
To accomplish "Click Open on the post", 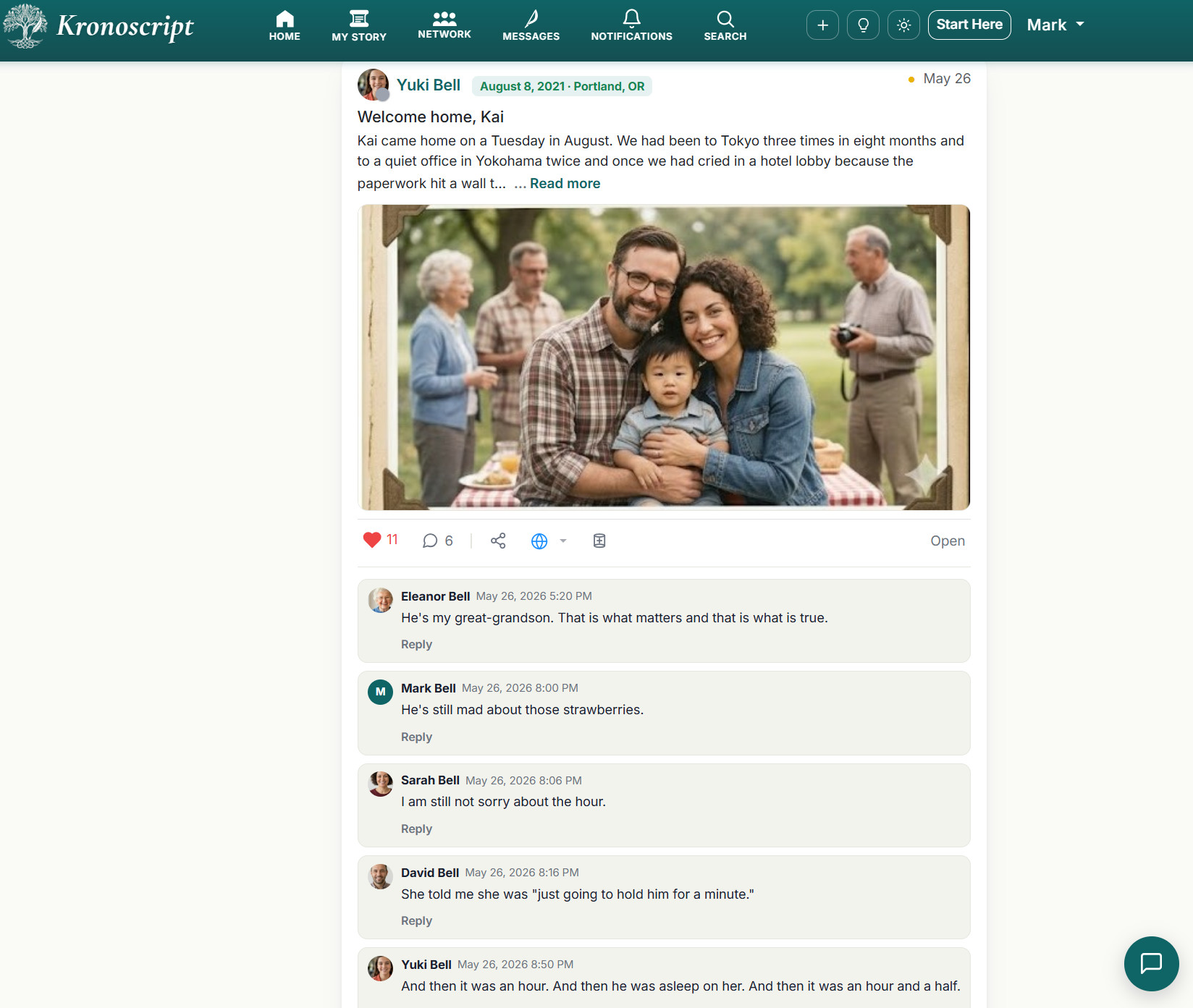I will click(948, 541).
